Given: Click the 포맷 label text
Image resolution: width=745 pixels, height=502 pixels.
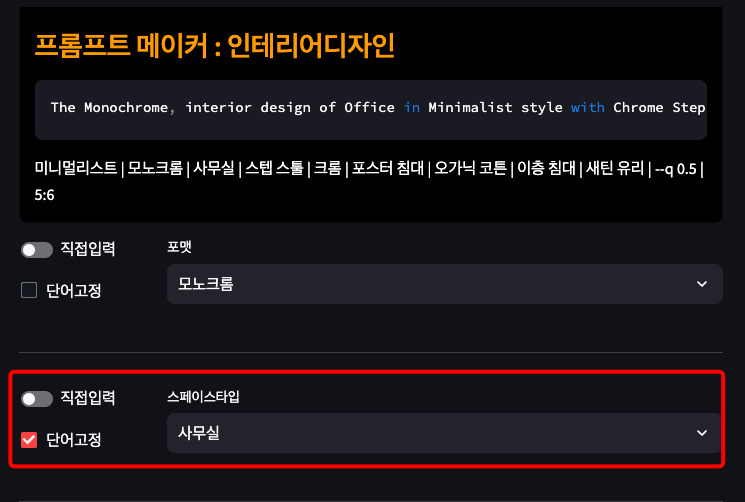Looking at the screenshot, I should click(x=179, y=247).
